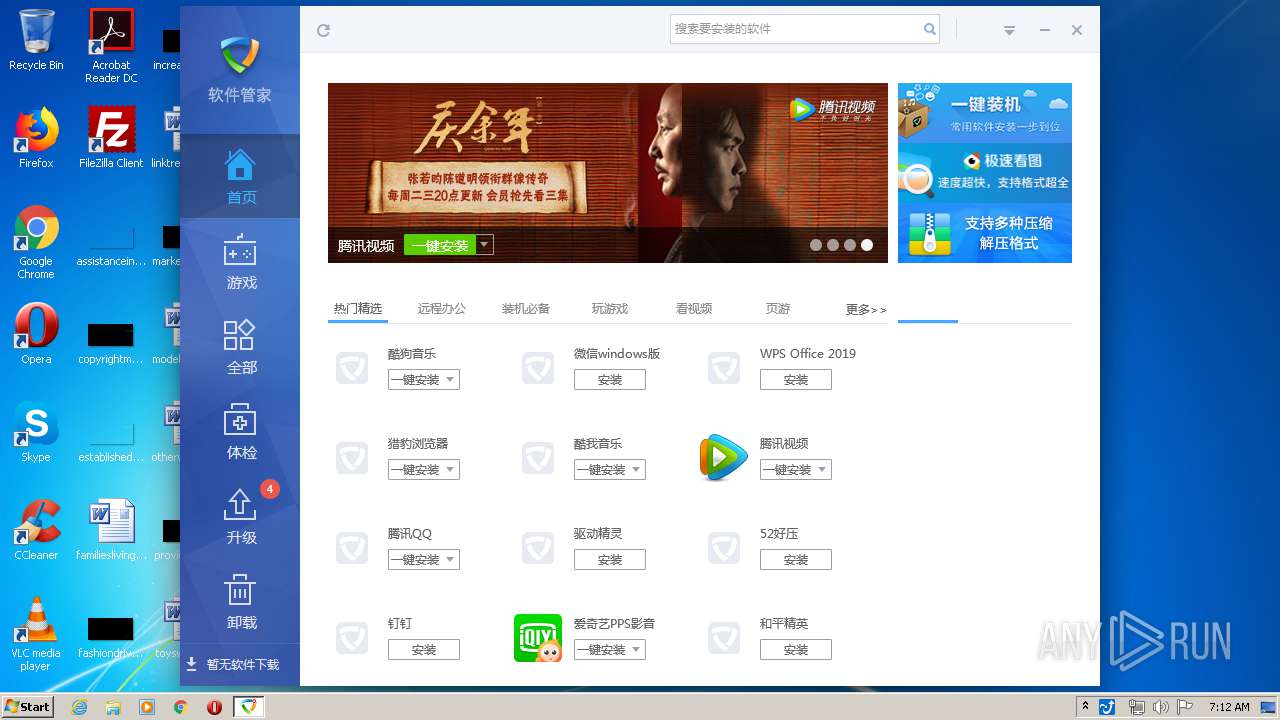Expand 酷我音乐 install dropdown arrow
1280x720 pixels.
pyautogui.click(x=637, y=470)
